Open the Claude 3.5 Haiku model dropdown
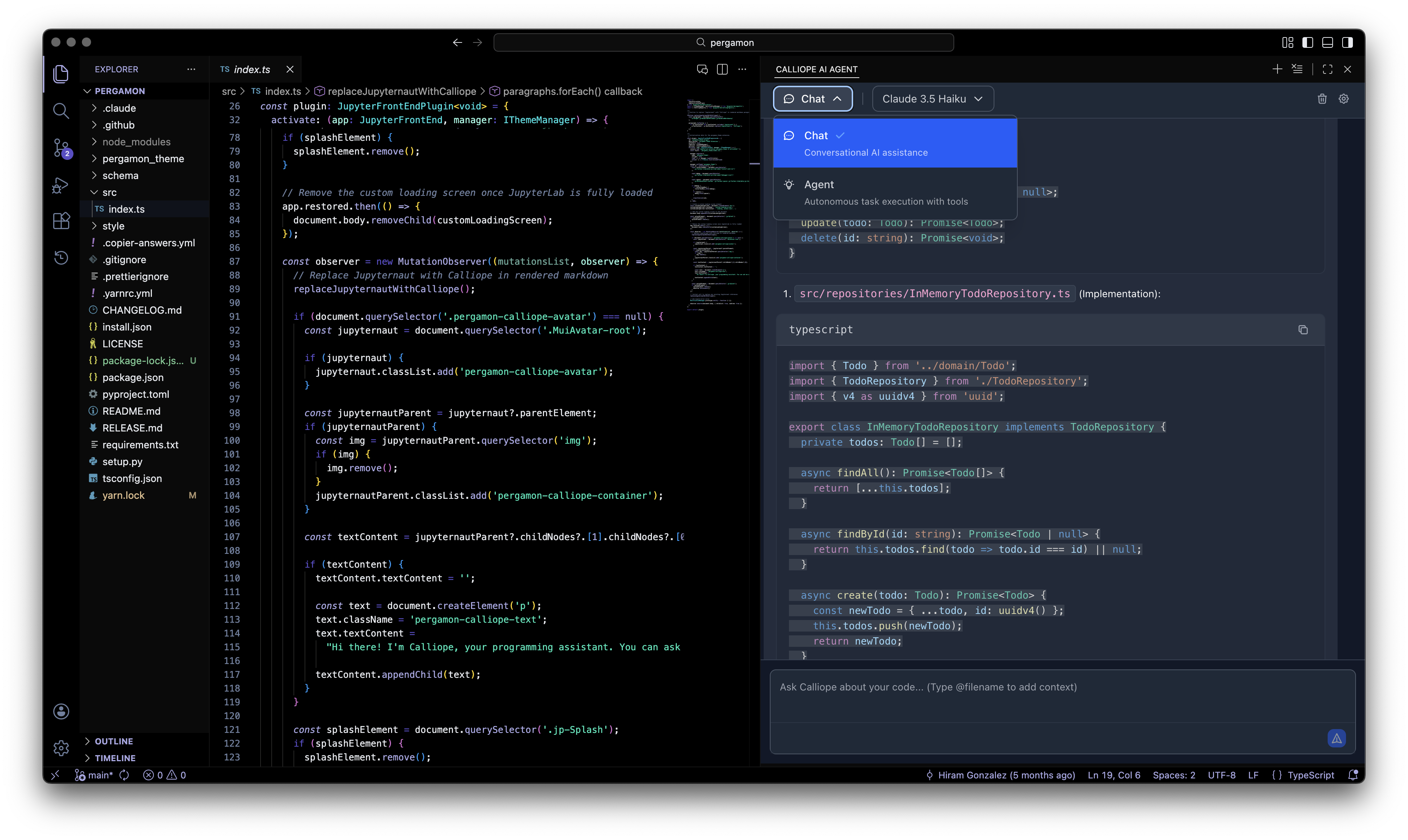Image resolution: width=1408 pixels, height=840 pixels. point(932,99)
